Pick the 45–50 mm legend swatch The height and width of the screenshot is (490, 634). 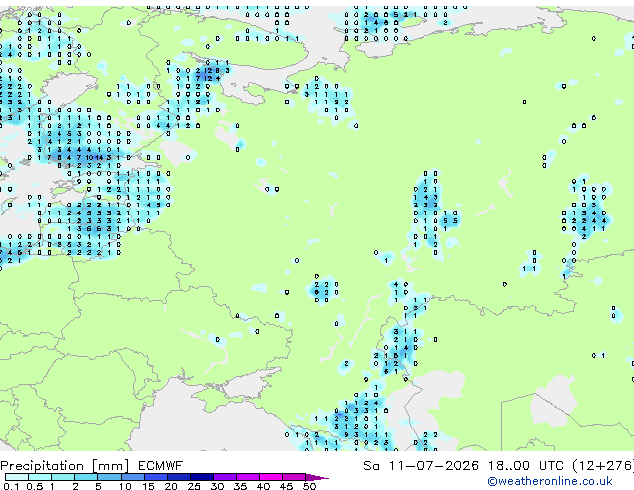pyautogui.click(x=294, y=477)
